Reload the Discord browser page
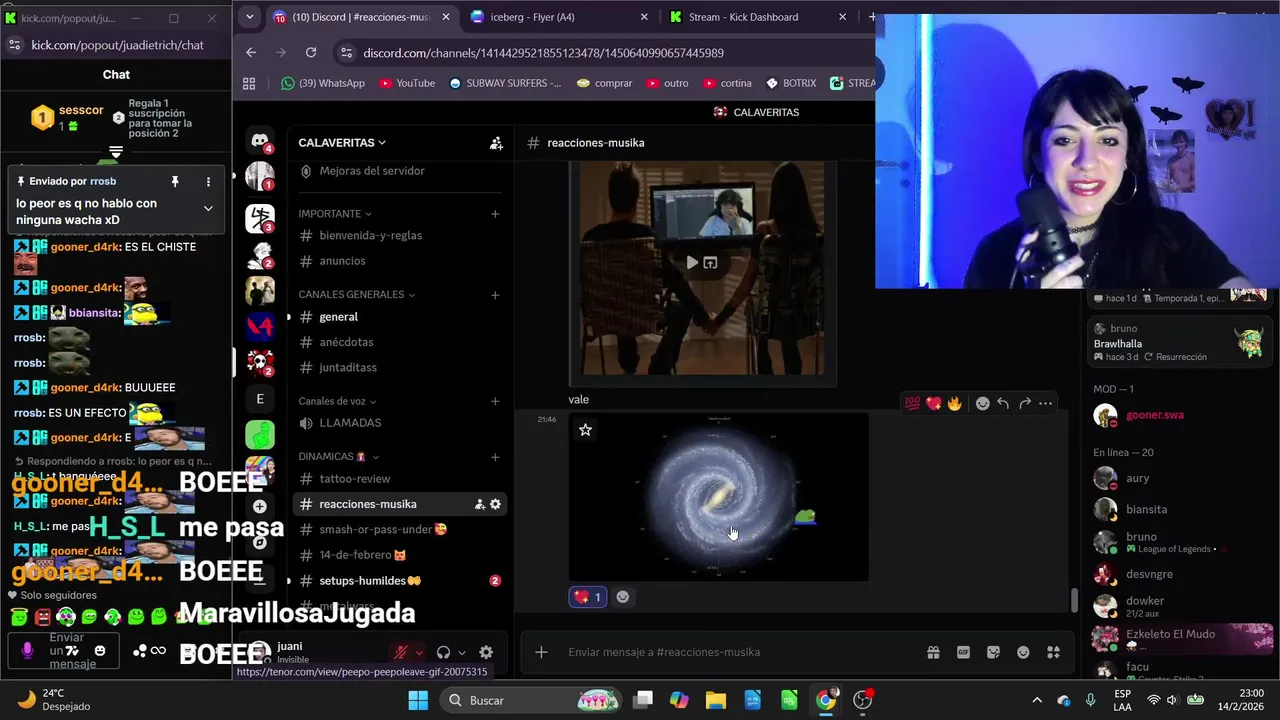 (x=311, y=53)
